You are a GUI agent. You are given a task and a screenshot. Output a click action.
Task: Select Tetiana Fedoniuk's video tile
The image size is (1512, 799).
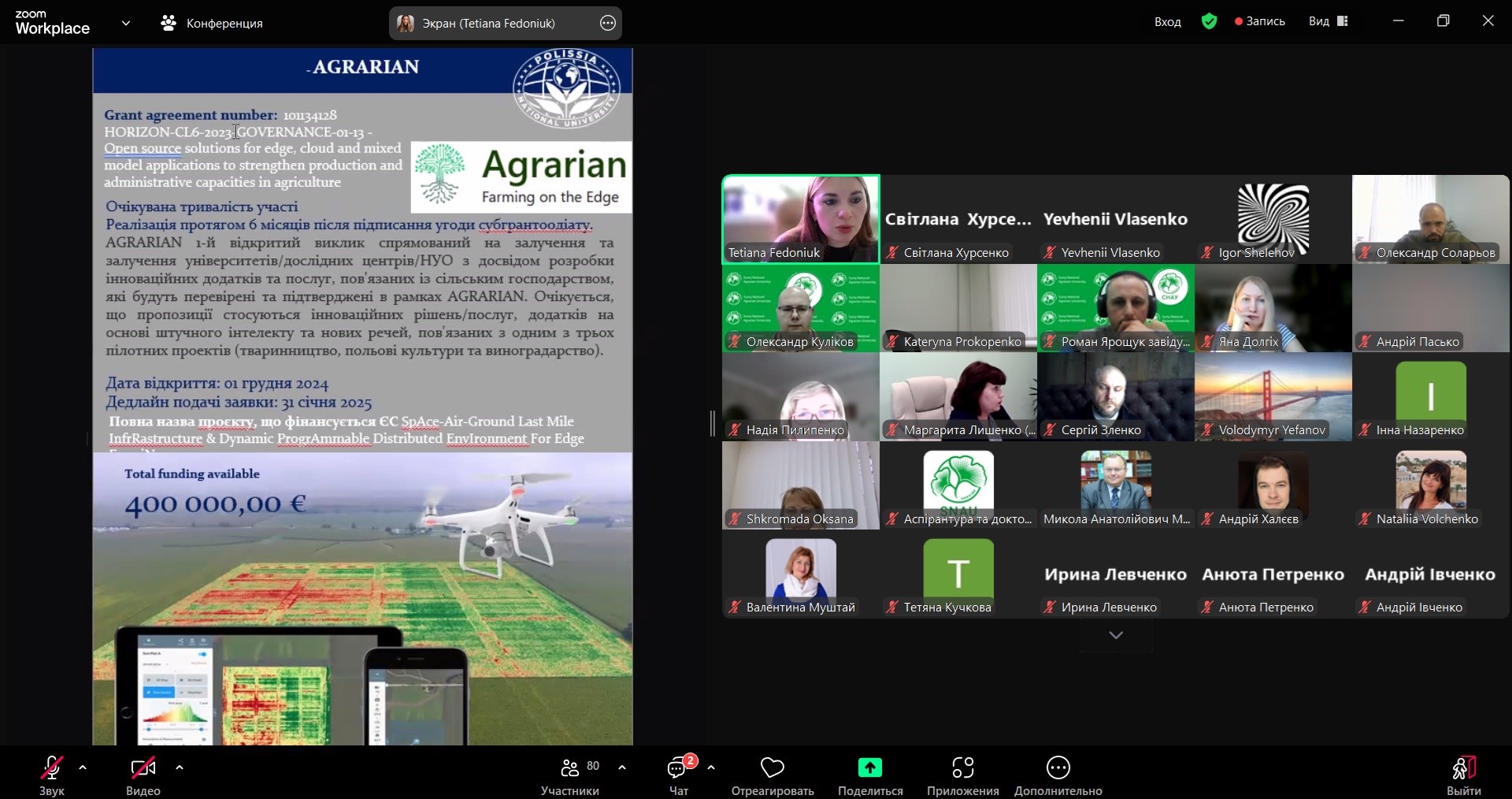(801, 219)
